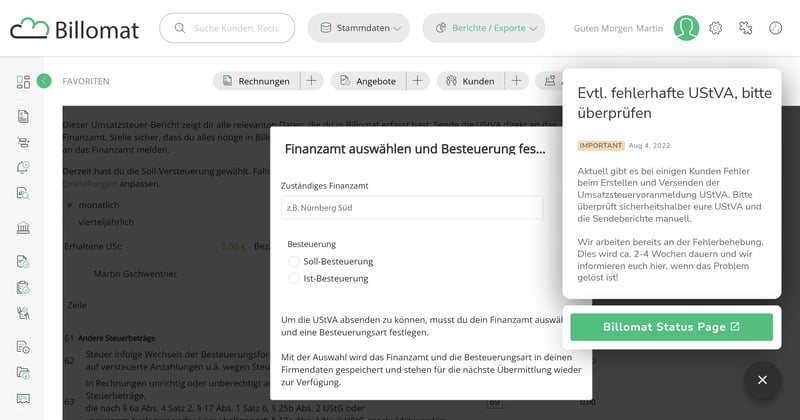This screenshot has height=420, width=800.
Task: Open settings via the gear icon
Action: click(716, 28)
